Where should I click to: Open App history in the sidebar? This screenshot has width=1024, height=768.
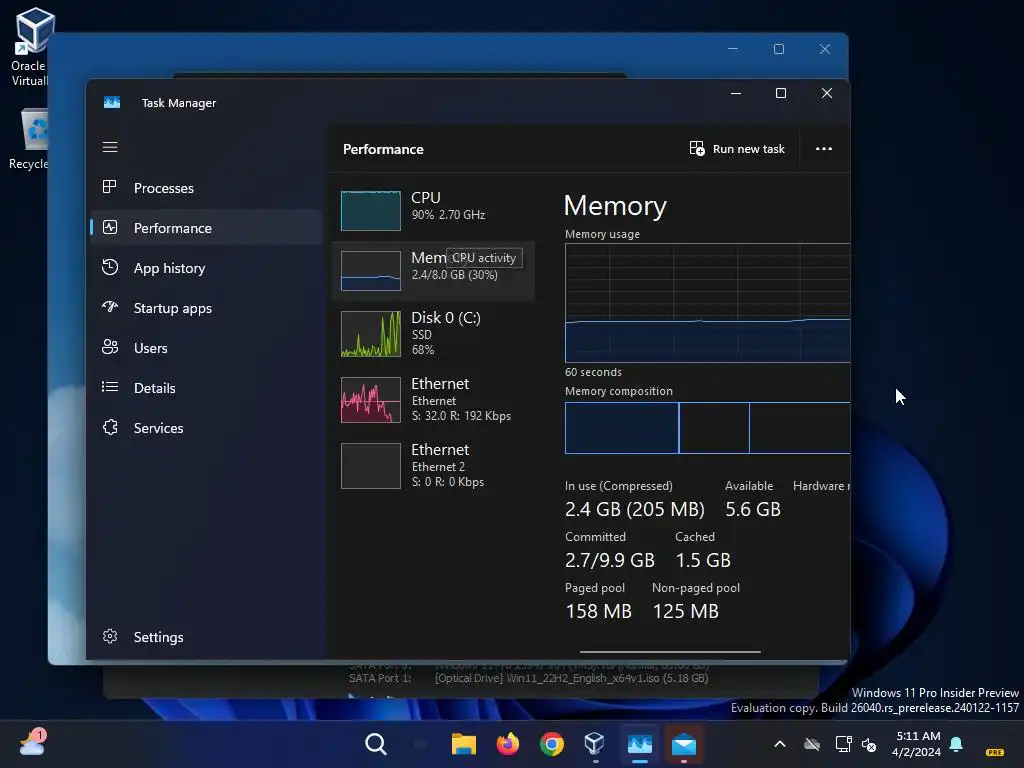pyautogui.click(x=206, y=268)
